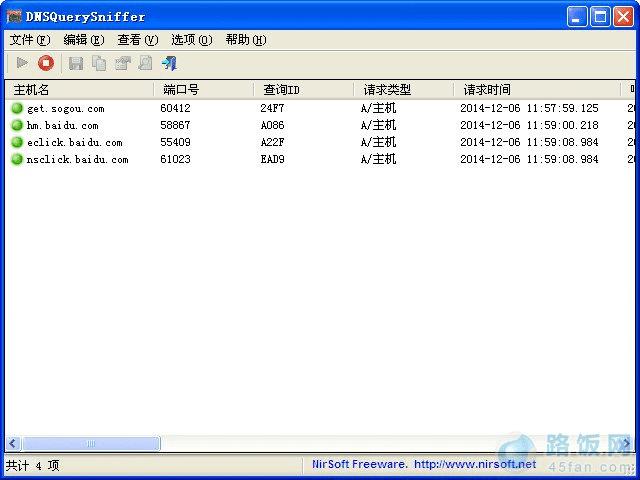Click the A/主机 type in get.sogou.com row

378,108
